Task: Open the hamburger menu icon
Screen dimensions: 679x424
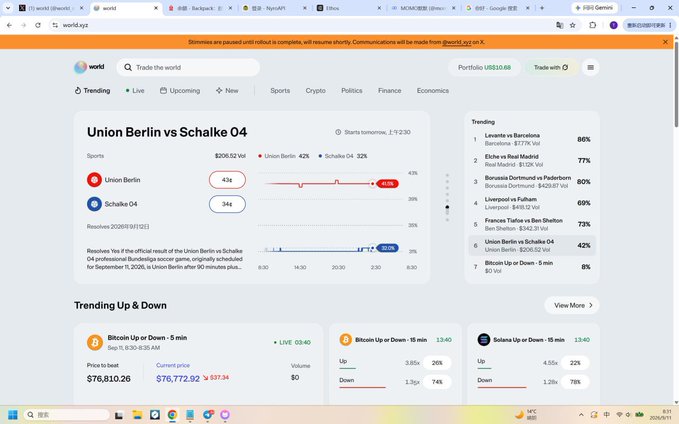Action: 590,68
